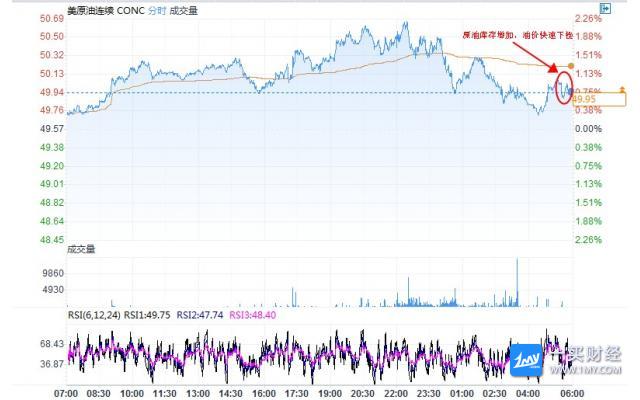Click the 02:30 time axis label
Image resolution: width=640 pixels, height=400 pixels.
click(494, 394)
